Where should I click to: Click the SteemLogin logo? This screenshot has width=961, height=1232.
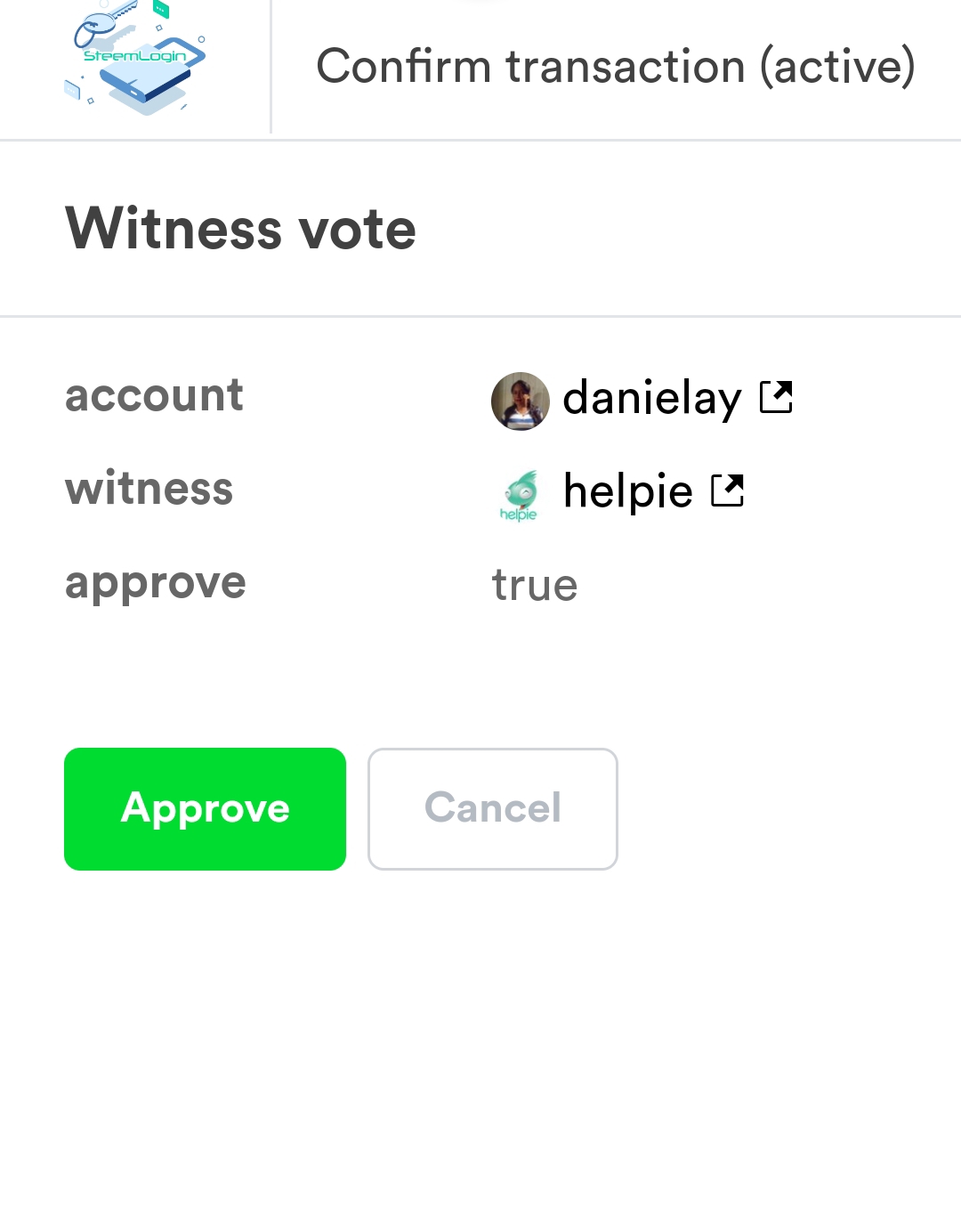pyautogui.click(x=136, y=58)
